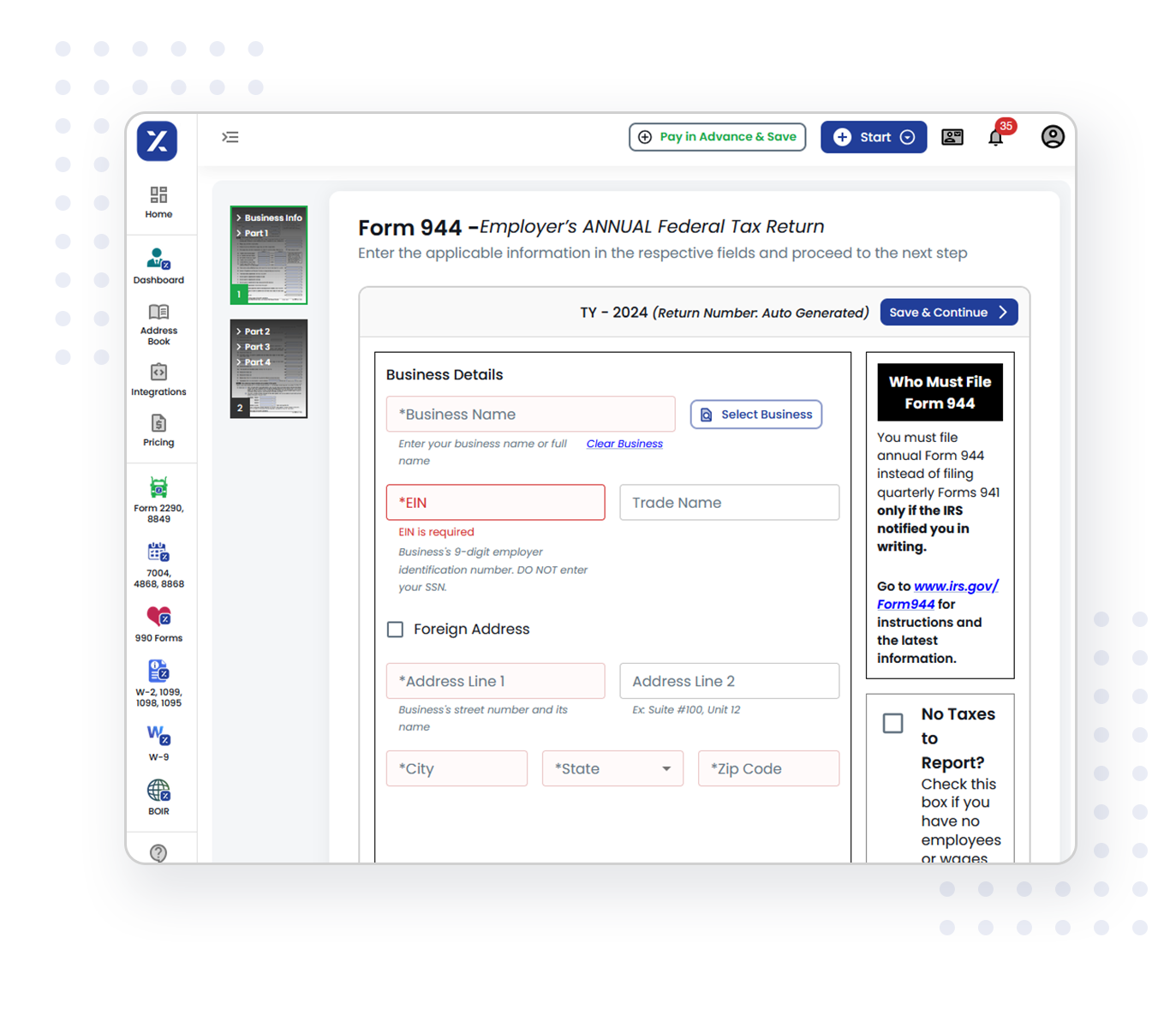Open the BOIR filing section
1176x1015 pixels.
pos(158,792)
